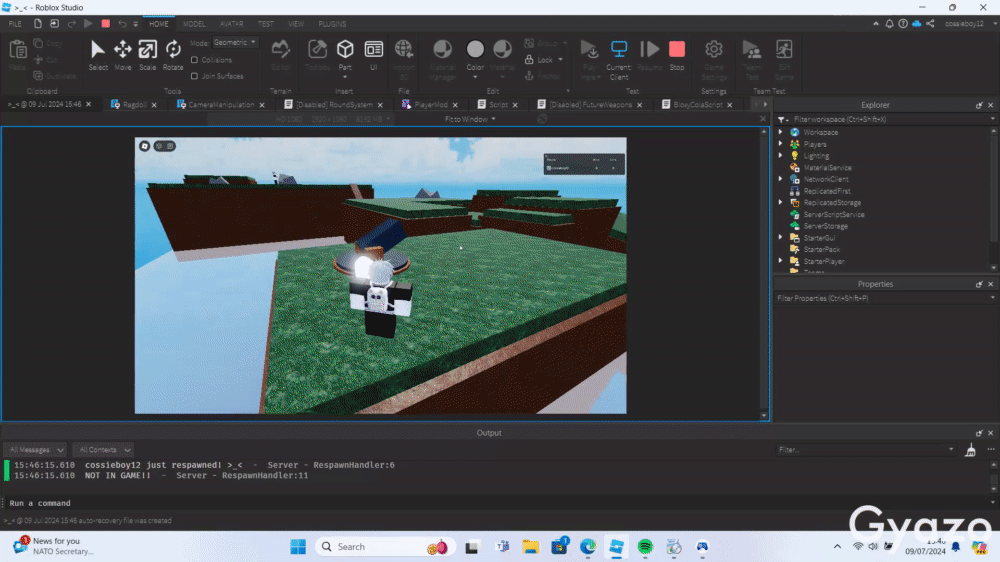This screenshot has width=1000, height=562.
Task: Select ReplicatedFirst in Explorer
Action: pos(827,191)
